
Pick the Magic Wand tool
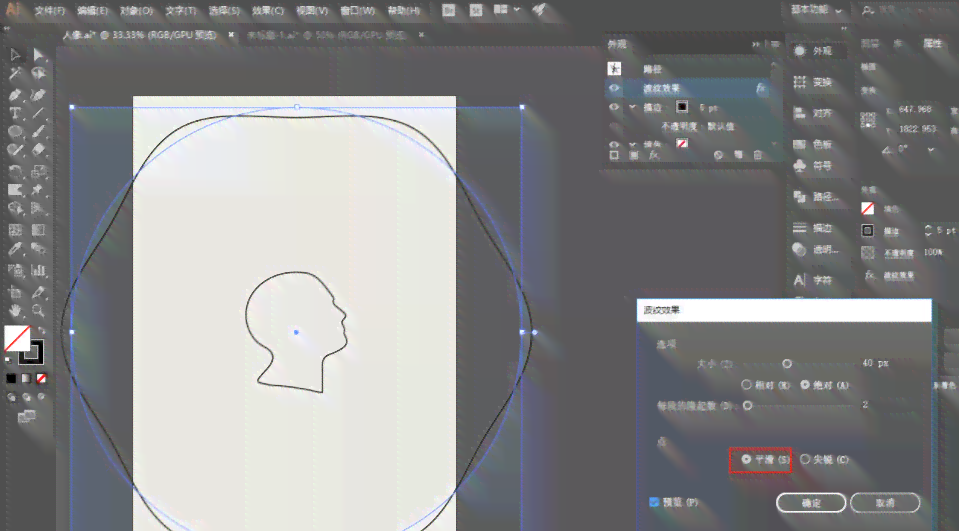click(x=15, y=74)
